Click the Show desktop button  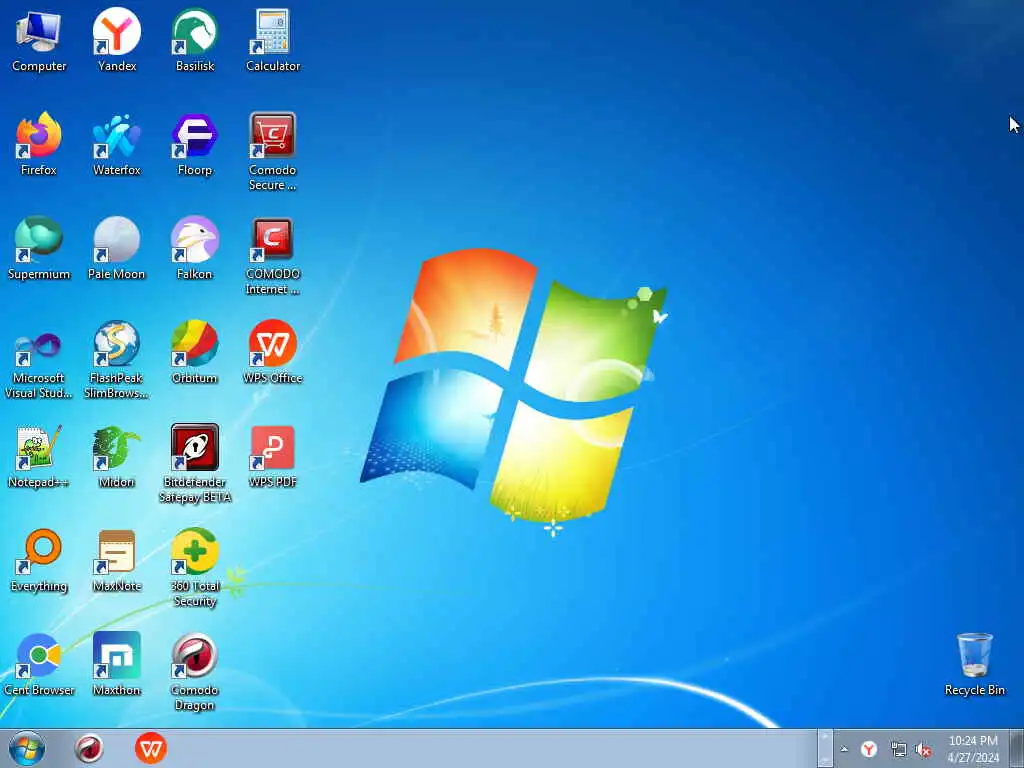coord(1017,749)
